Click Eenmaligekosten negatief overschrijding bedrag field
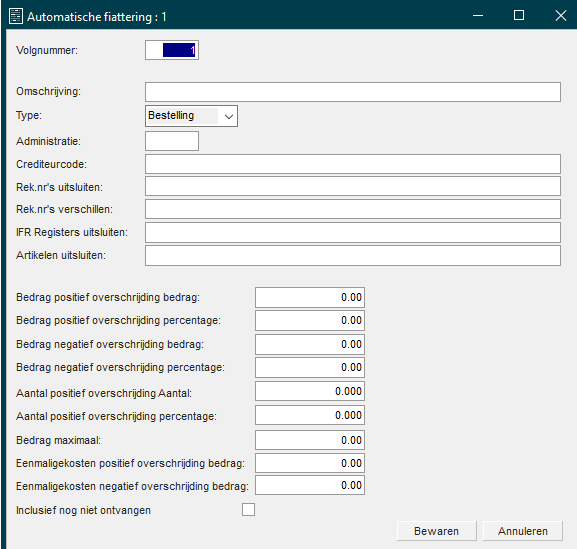 tap(310, 485)
